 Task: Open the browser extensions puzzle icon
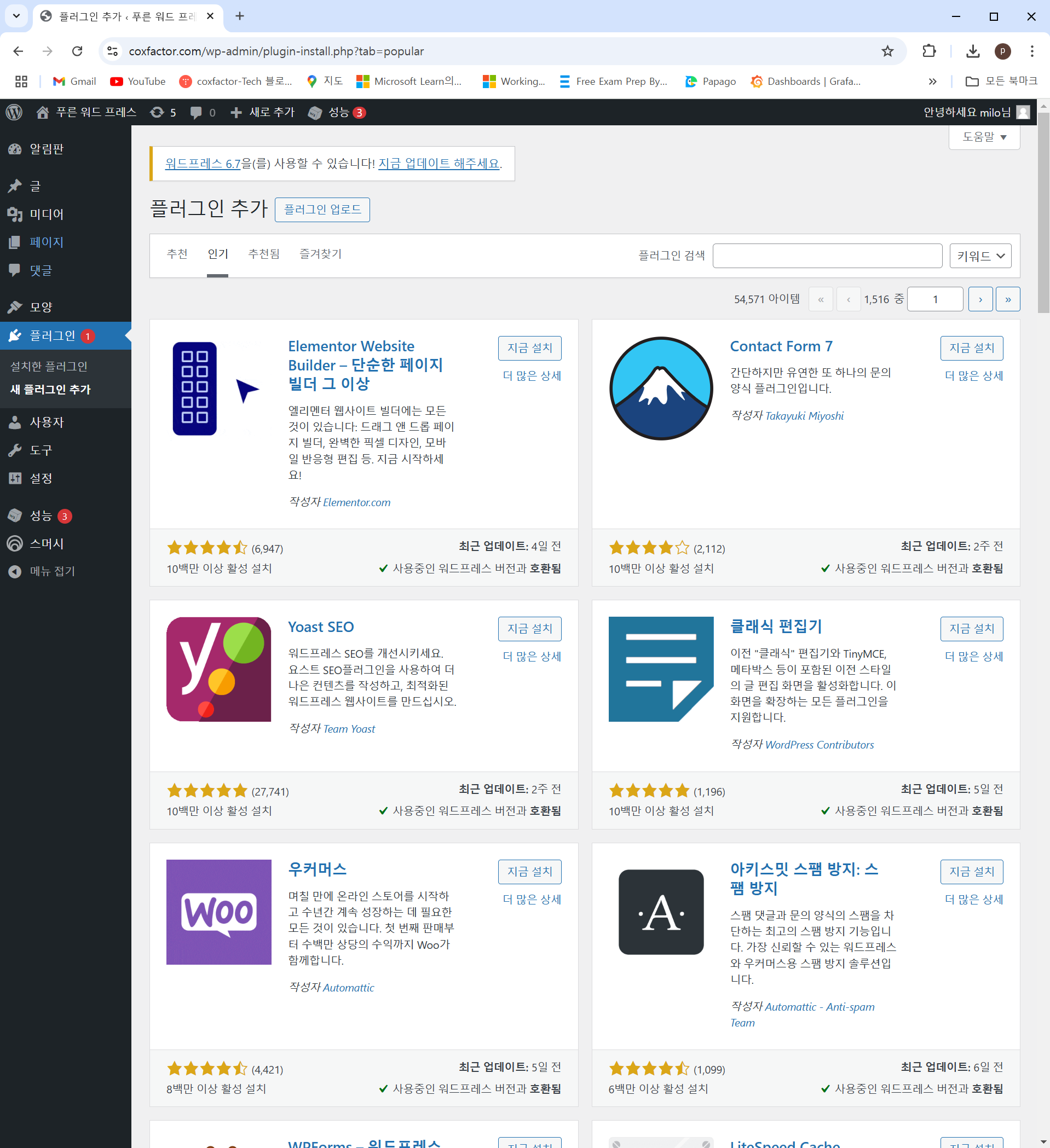929,51
